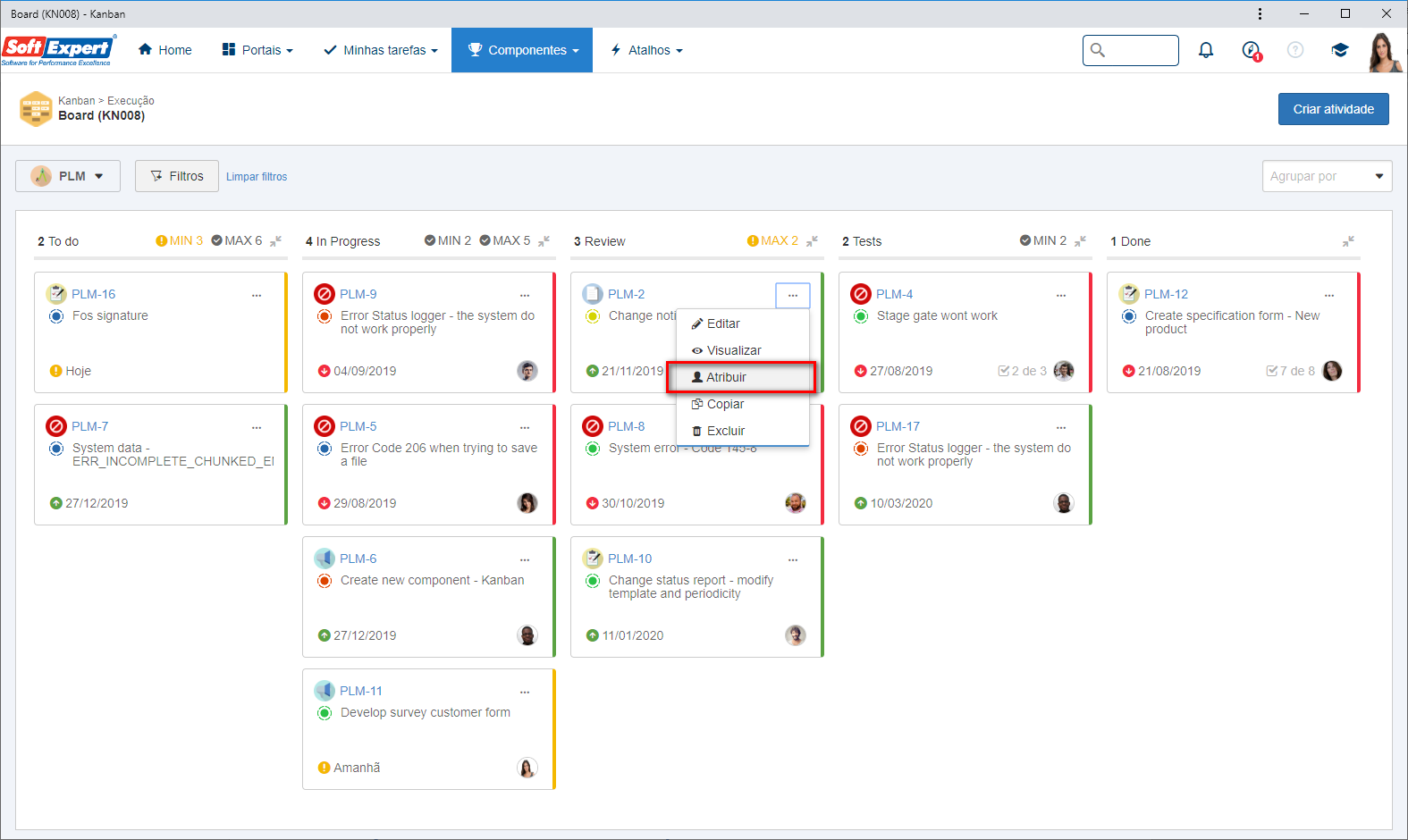Open the more options on PLM-7 card
The width and height of the screenshot is (1408, 840).
(257, 427)
